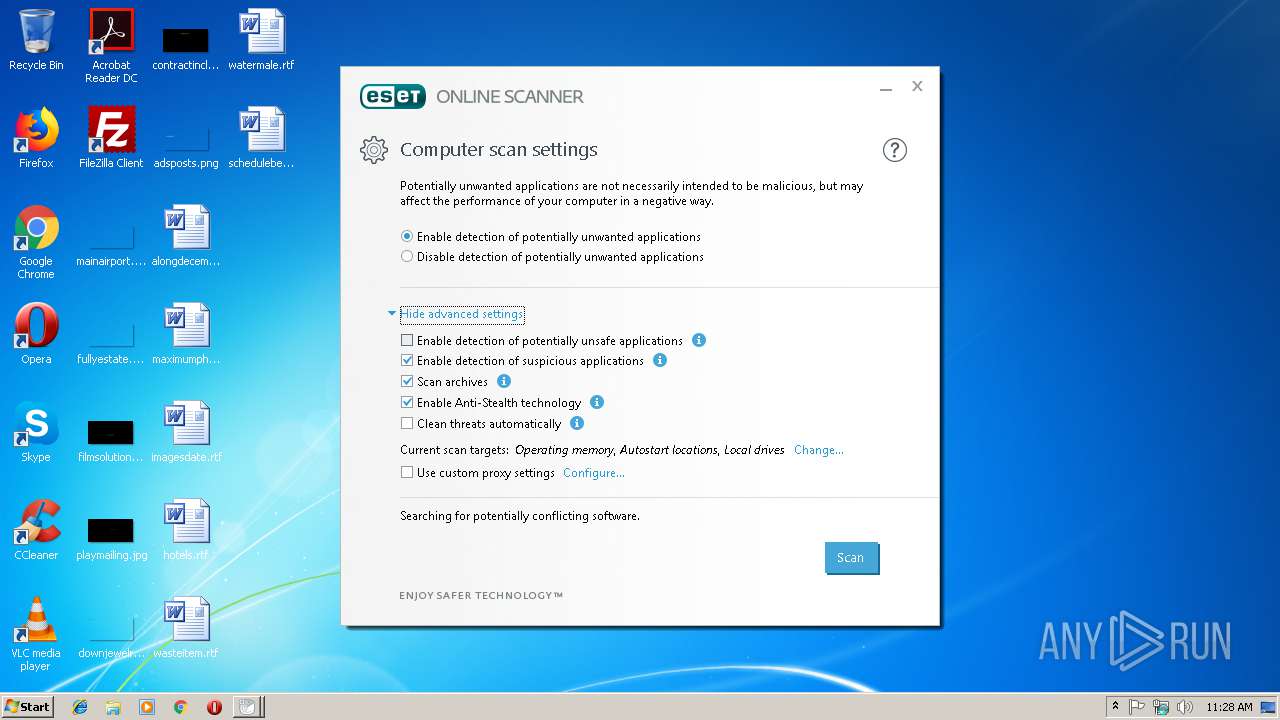This screenshot has width=1280, height=720.
Task: Click the taskbar clock 11:28 AM
Action: [x=1229, y=707]
